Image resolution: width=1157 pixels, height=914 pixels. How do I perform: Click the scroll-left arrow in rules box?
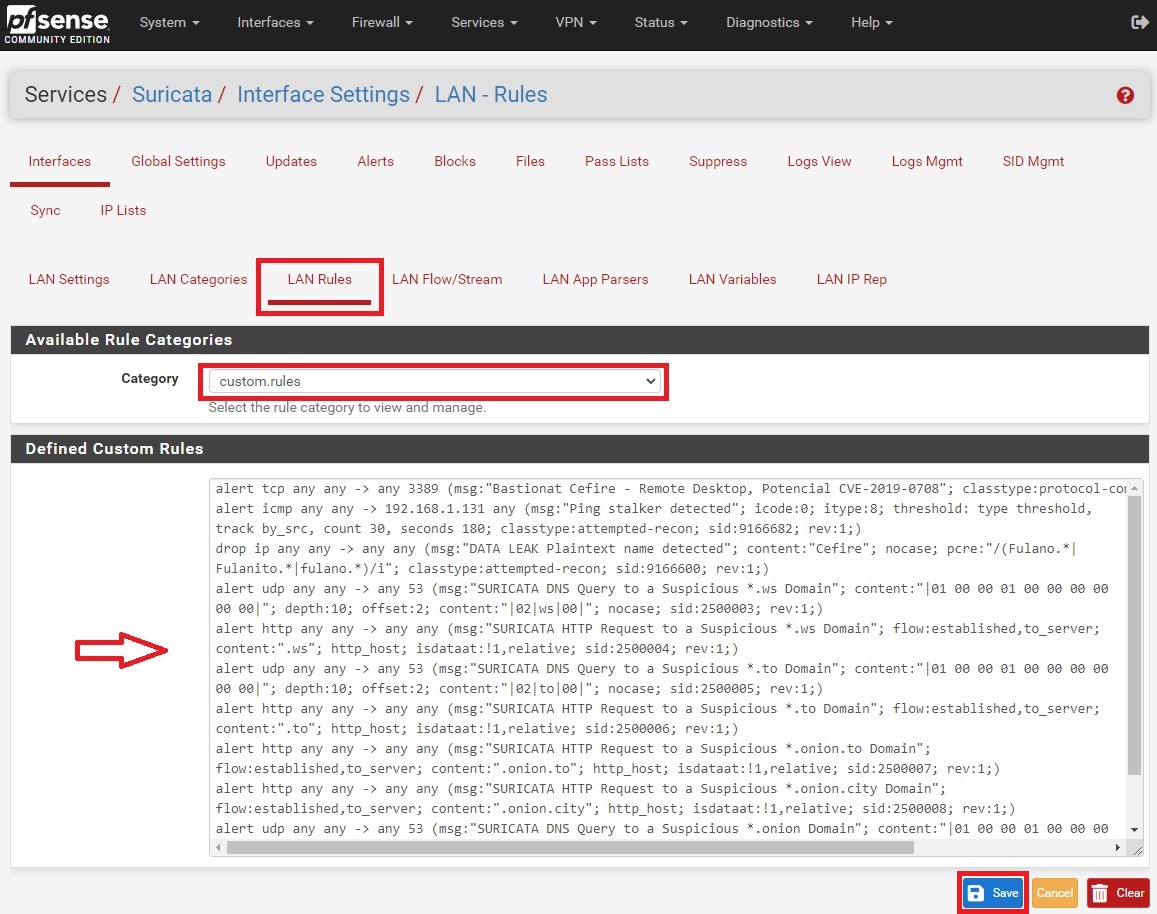pos(218,848)
